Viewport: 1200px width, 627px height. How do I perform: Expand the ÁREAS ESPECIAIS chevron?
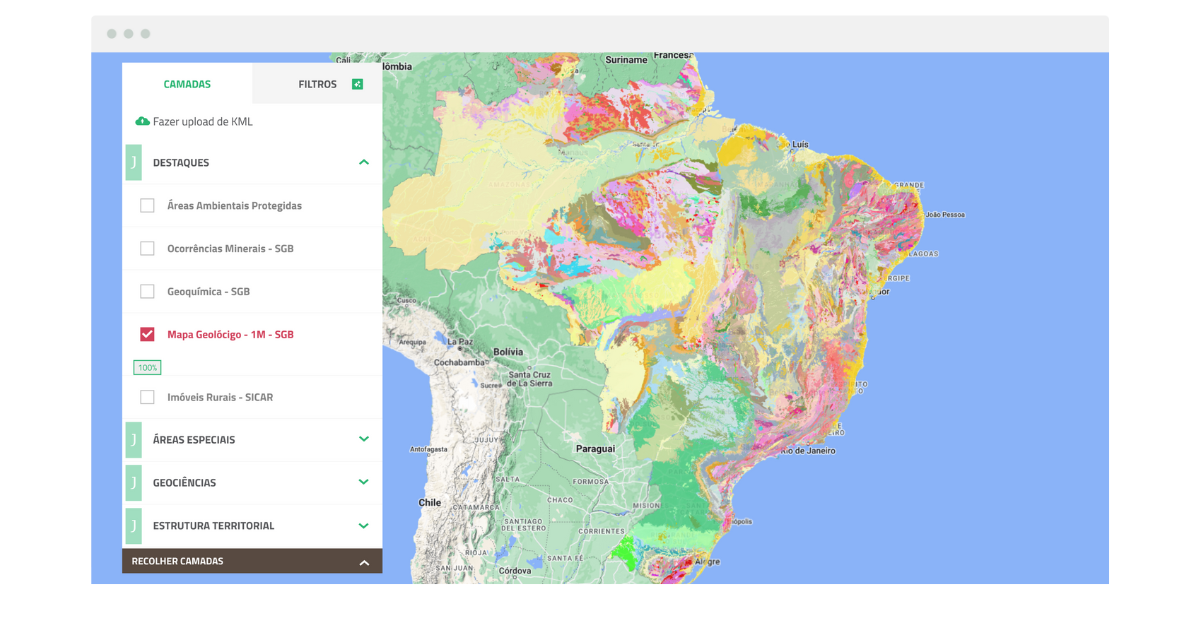364,439
